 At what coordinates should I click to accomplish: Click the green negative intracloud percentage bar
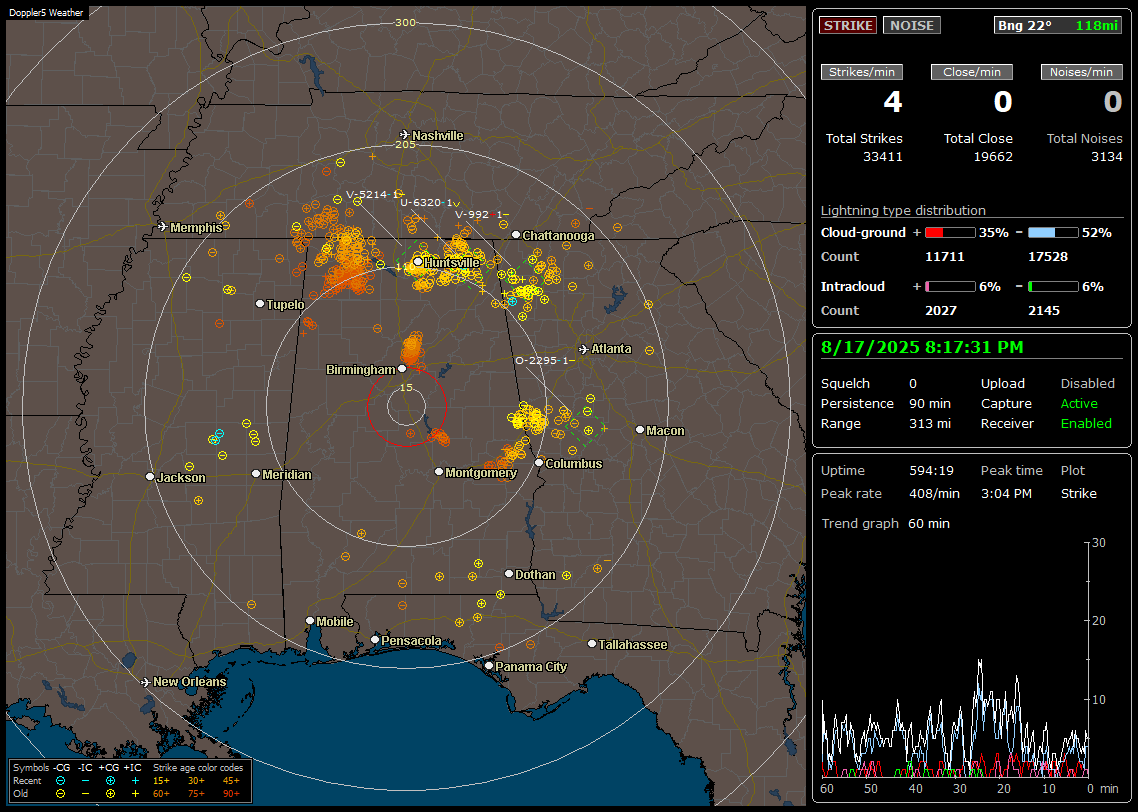(x=1053, y=287)
